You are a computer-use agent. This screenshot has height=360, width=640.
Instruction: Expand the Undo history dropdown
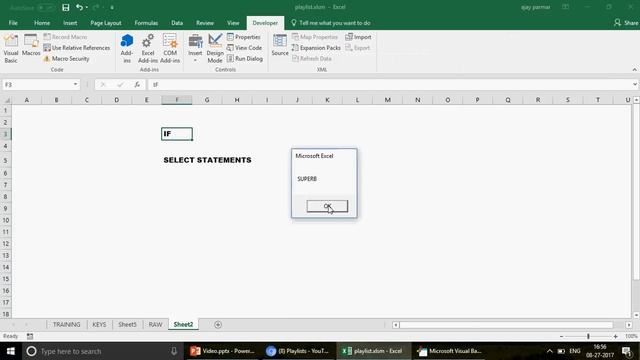87,7
